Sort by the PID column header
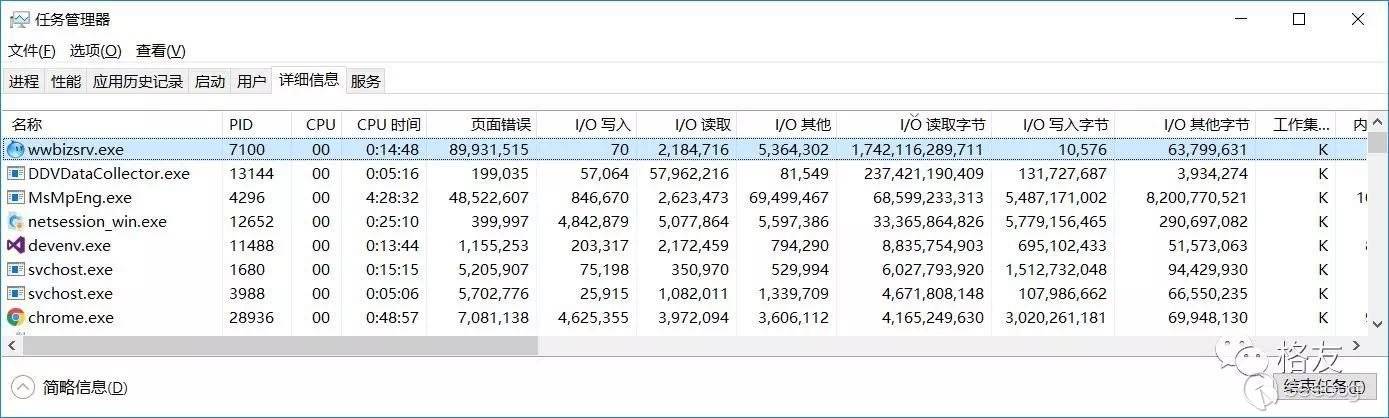Screen dimensions: 1389x418 click(x=257, y=124)
